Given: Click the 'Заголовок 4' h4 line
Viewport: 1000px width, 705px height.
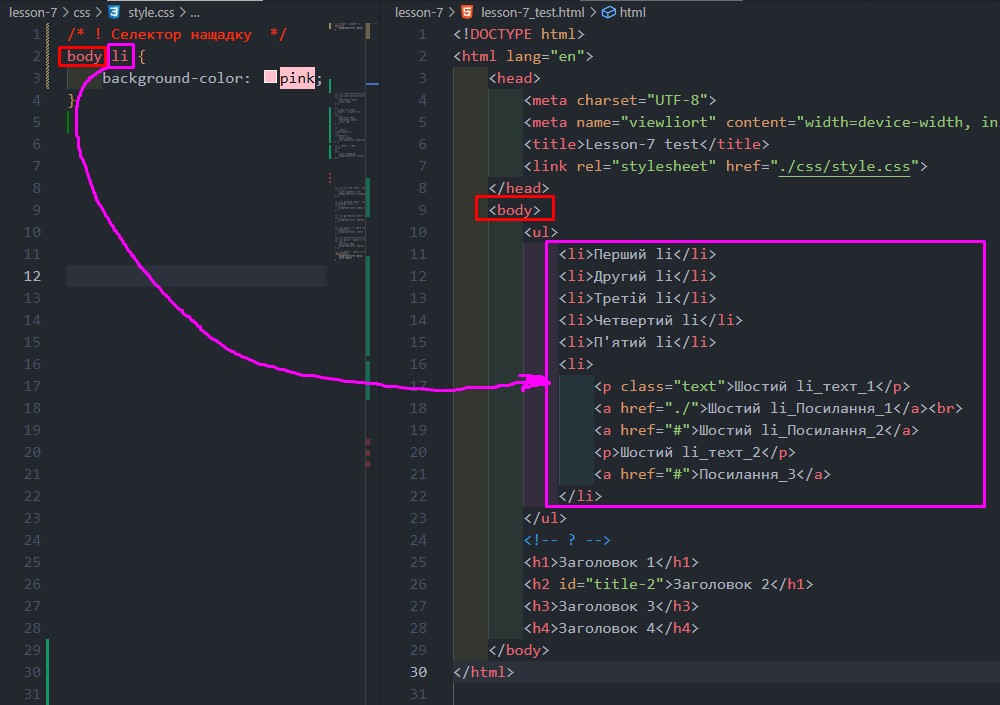Looking at the screenshot, I should point(611,628).
